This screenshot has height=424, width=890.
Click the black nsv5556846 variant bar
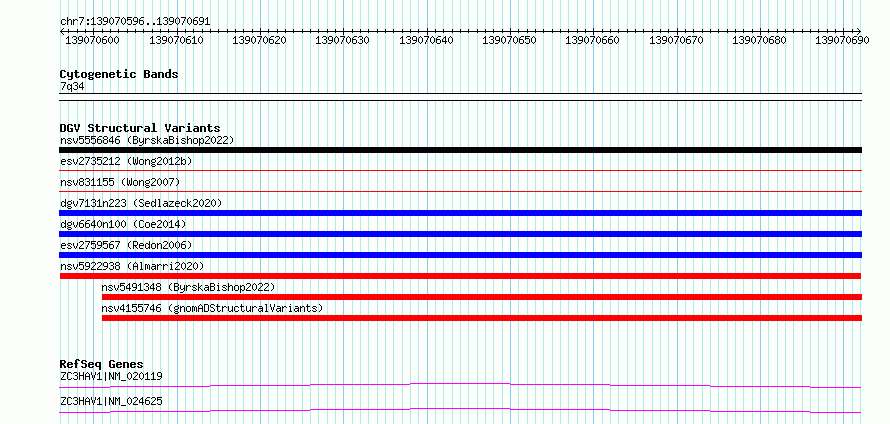coord(460,150)
